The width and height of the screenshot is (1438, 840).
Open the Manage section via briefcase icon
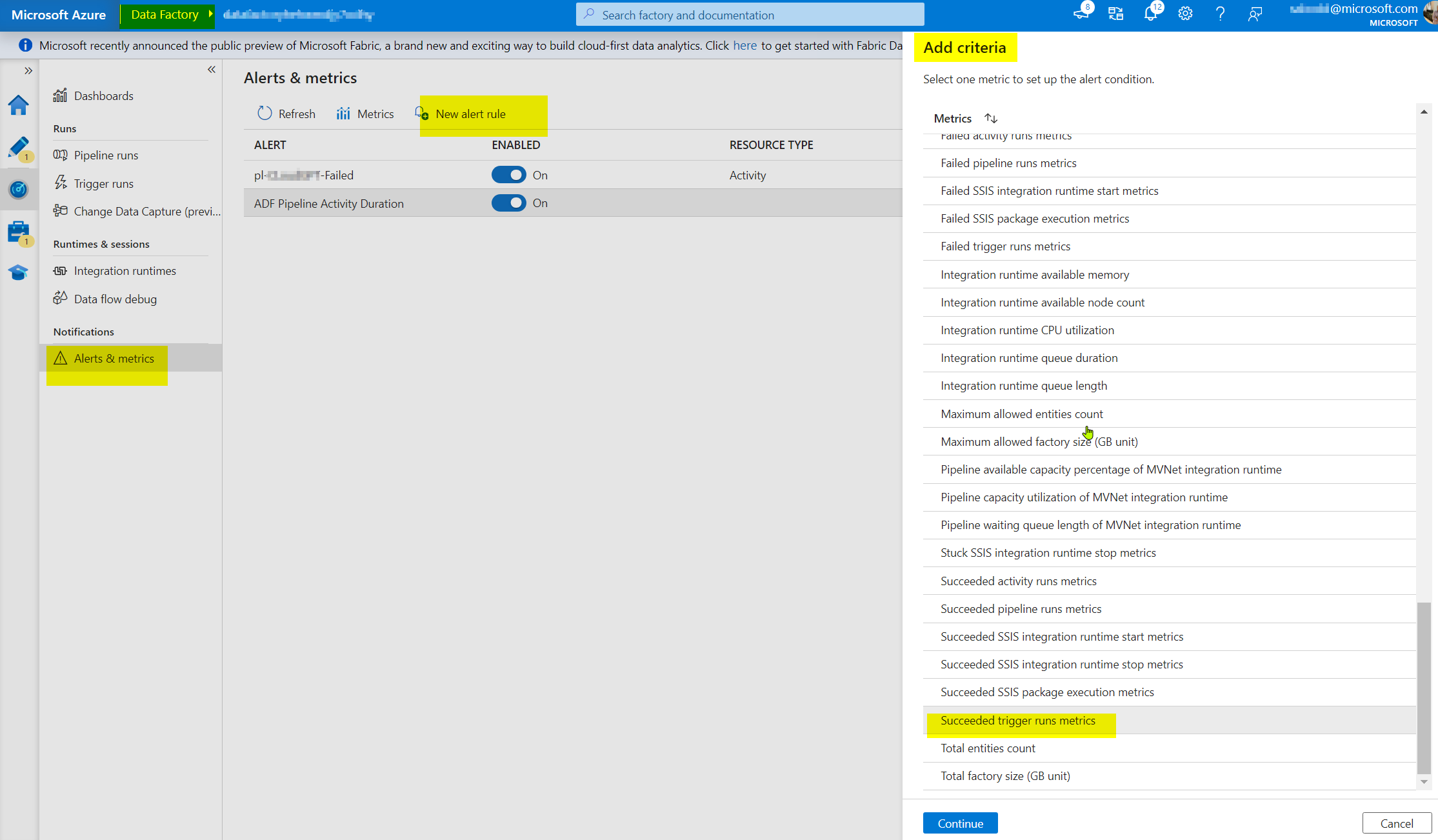click(x=19, y=231)
